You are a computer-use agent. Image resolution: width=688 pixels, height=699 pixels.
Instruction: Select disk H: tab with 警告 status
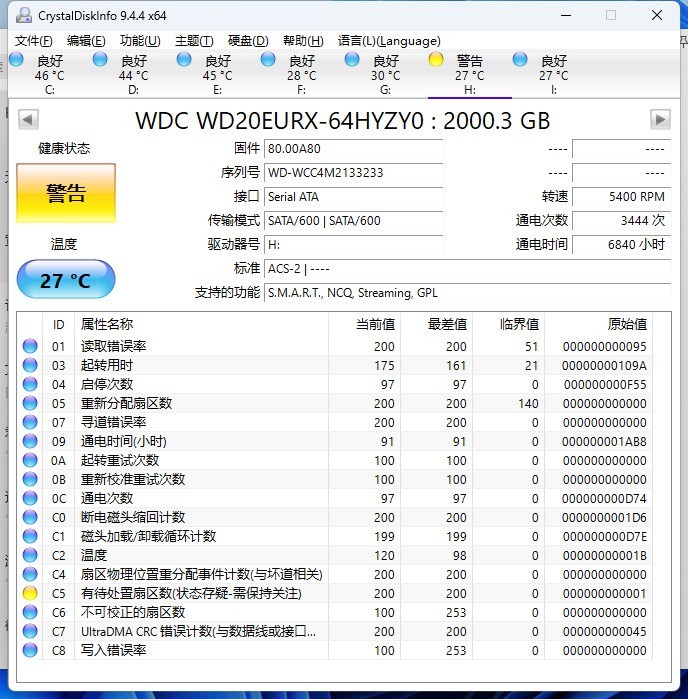[x=470, y=74]
